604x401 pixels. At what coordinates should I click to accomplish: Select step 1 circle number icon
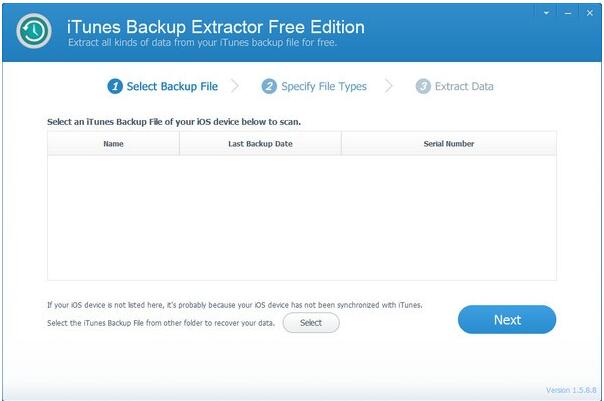pos(115,86)
